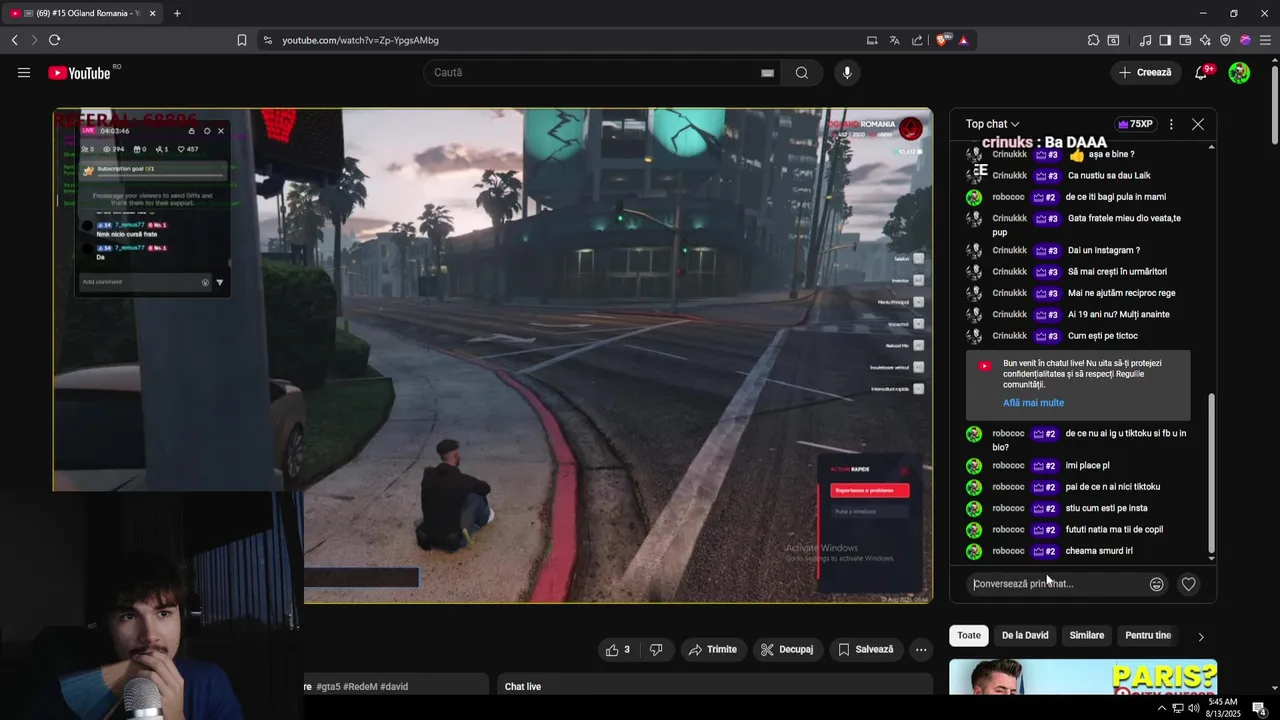The height and width of the screenshot is (720, 1280).
Task: Bookmark this page in address bar
Action: coord(242,40)
